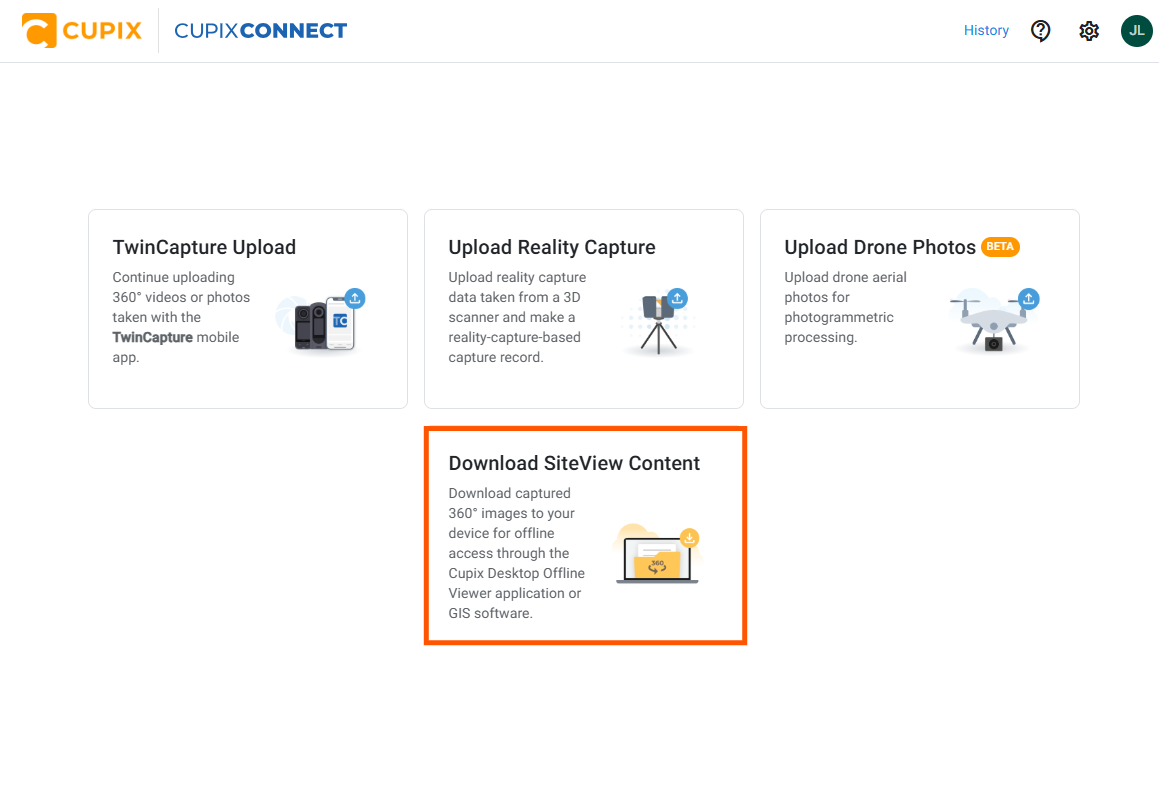Click the drone aerial photos description text
The width and height of the screenshot is (1159, 786).
pos(846,307)
